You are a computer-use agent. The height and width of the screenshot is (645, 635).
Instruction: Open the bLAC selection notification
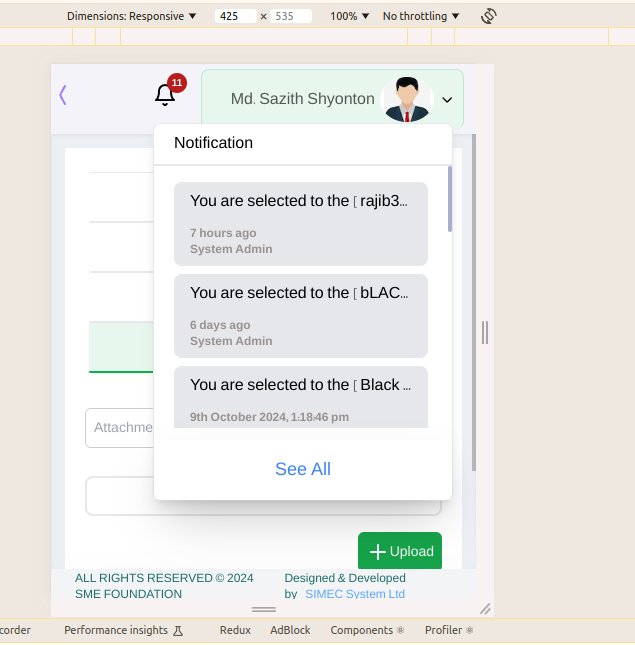301,316
